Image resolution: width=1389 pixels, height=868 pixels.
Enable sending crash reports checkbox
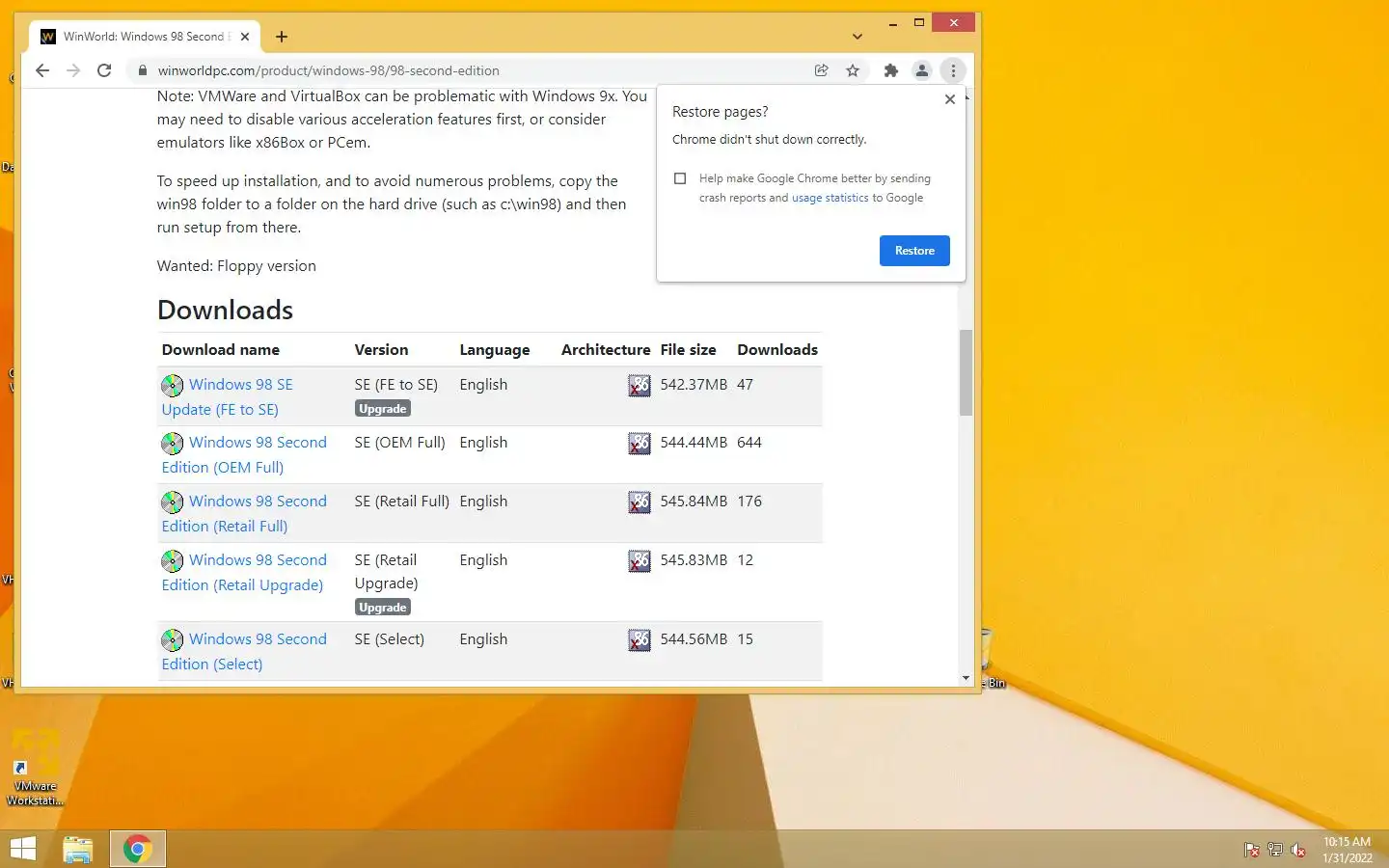click(x=680, y=178)
